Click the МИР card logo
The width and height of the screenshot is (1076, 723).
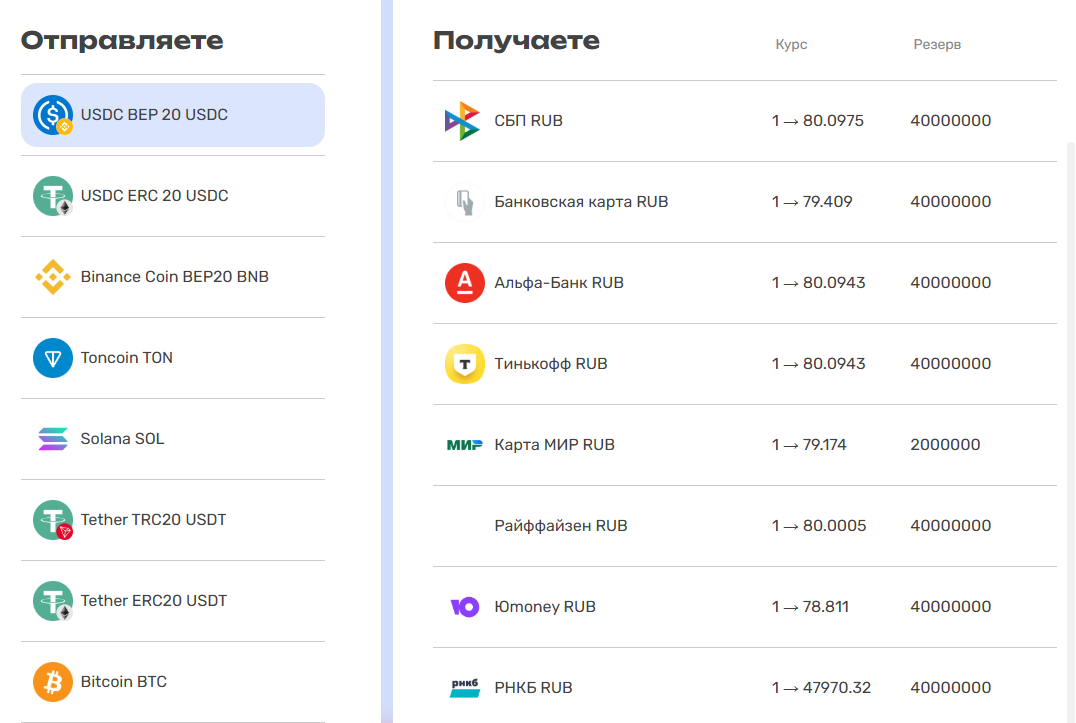click(464, 445)
